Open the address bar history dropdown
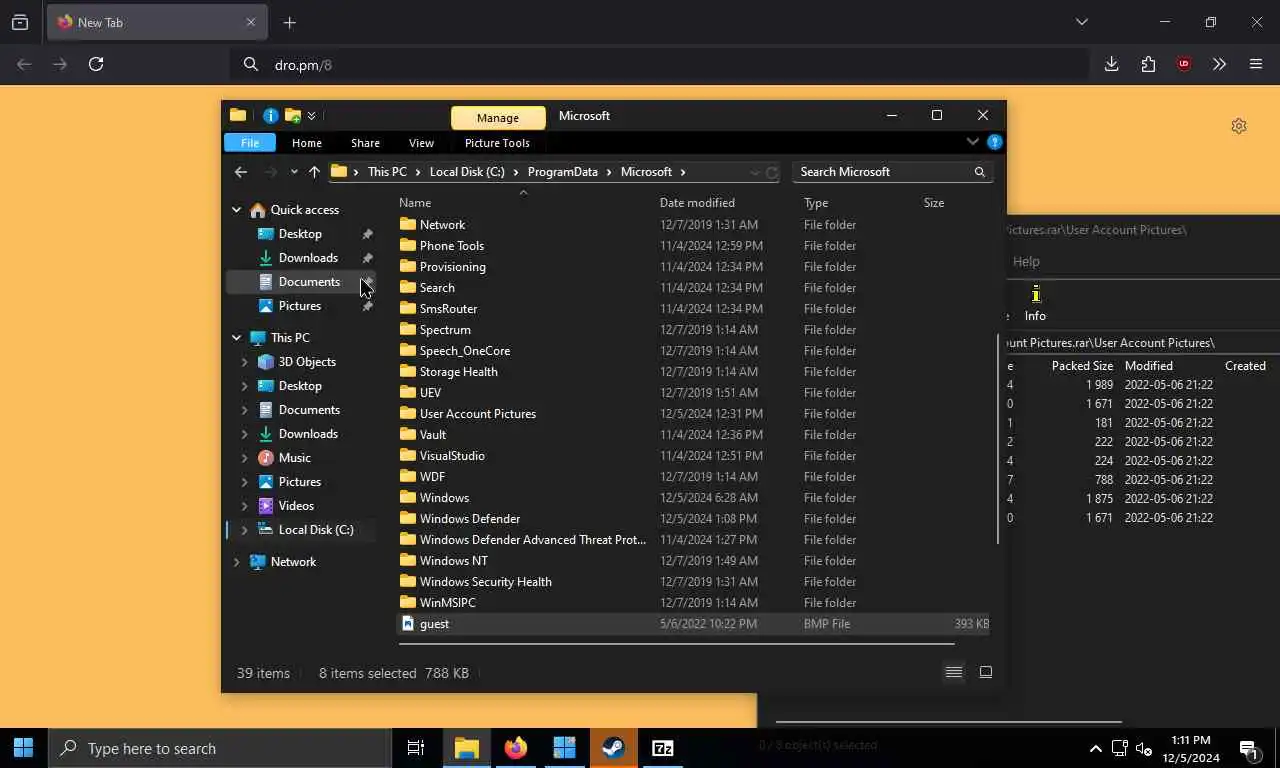Image resolution: width=1280 pixels, height=768 pixels. (755, 172)
